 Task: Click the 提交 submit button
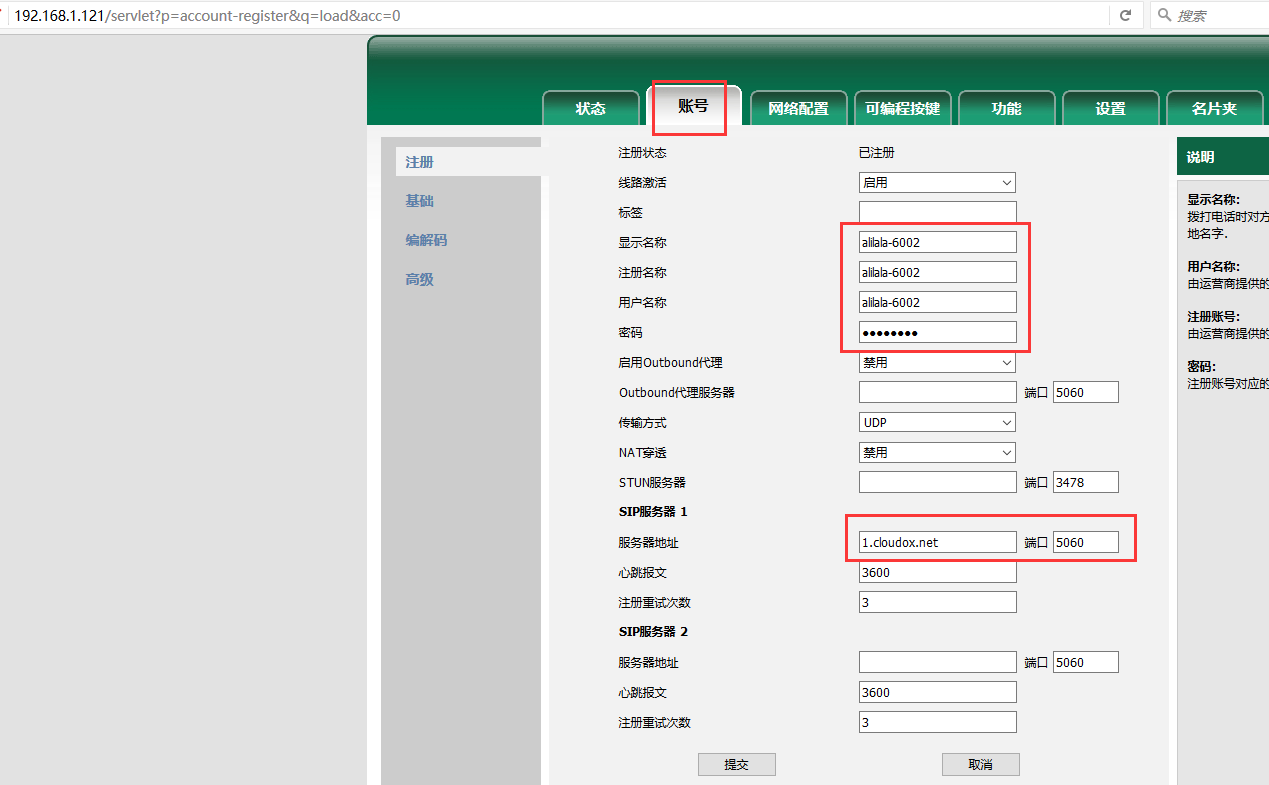pos(736,765)
